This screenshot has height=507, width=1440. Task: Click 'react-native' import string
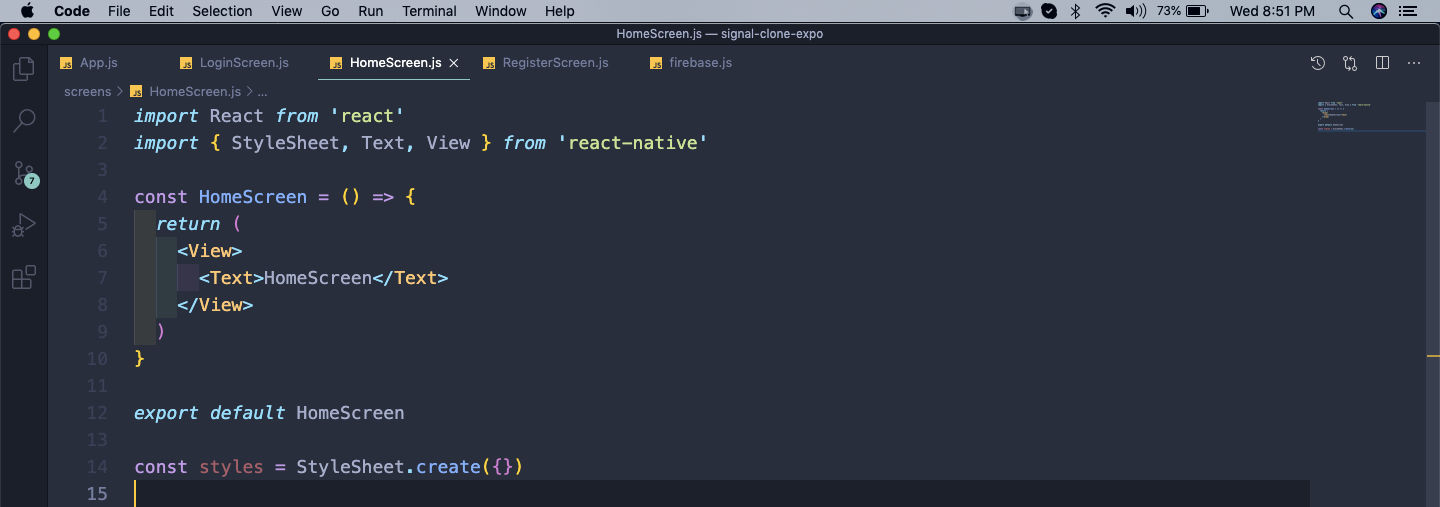point(632,143)
